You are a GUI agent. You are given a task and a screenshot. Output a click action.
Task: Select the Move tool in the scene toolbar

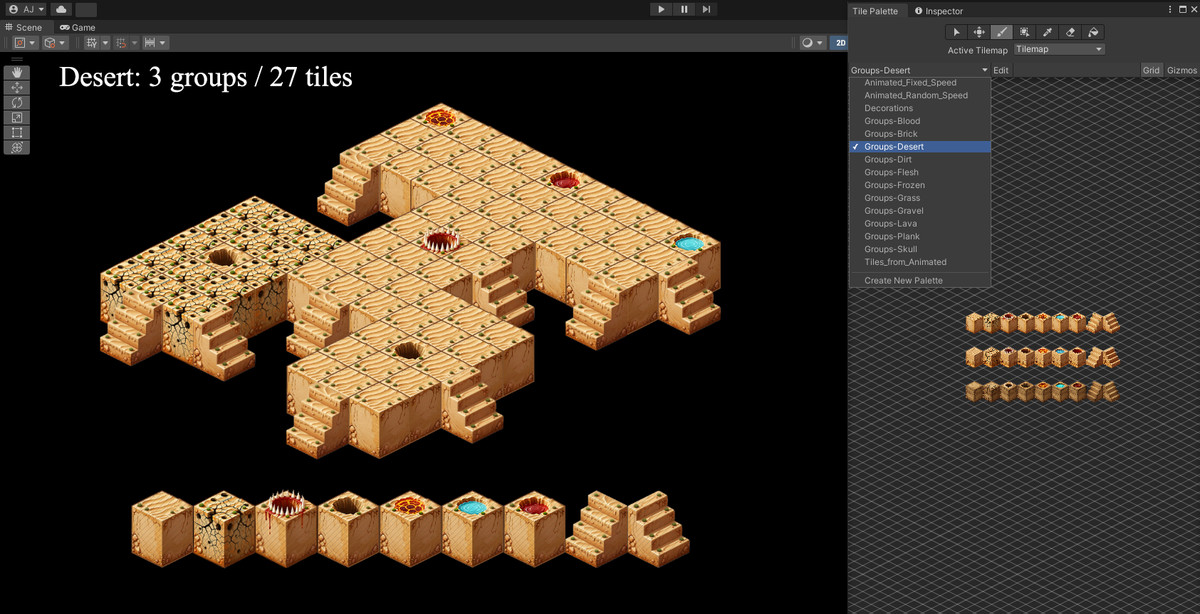[x=17, y=88]
